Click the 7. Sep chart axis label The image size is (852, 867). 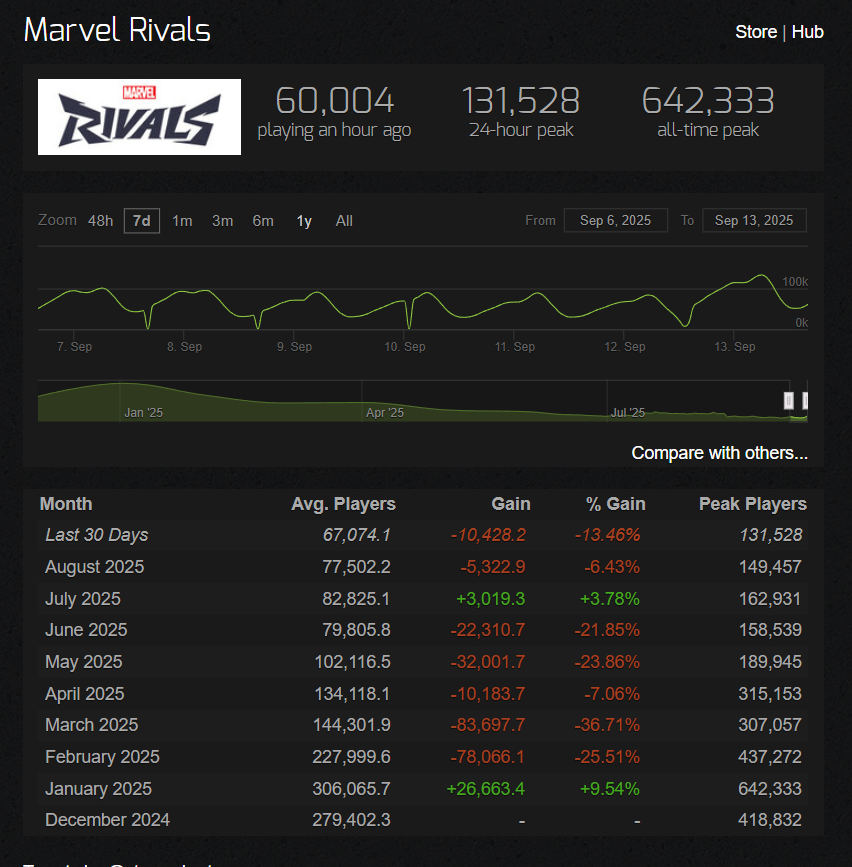[x=75, y=347]
